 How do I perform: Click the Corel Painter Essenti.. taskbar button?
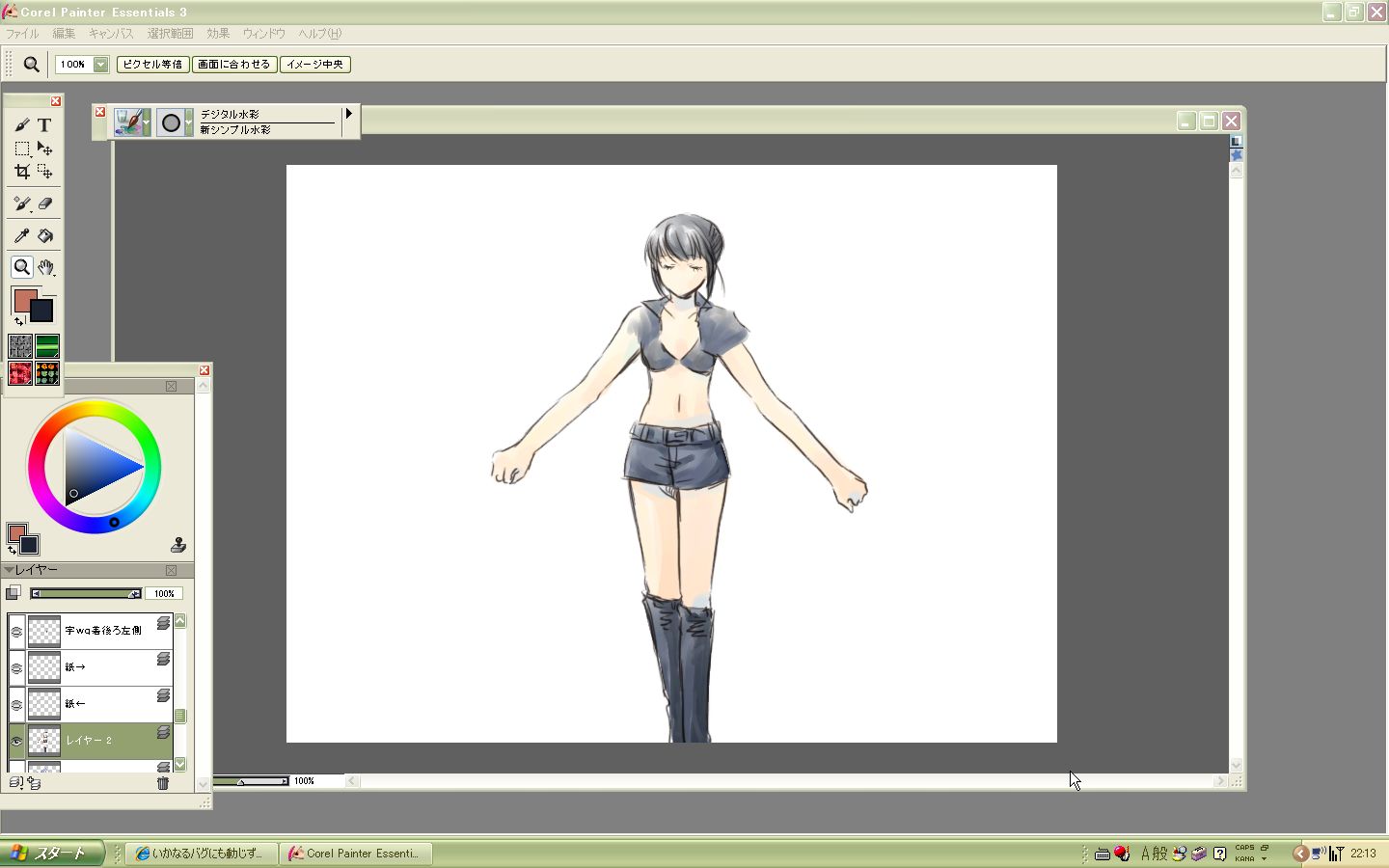(357, 854)
